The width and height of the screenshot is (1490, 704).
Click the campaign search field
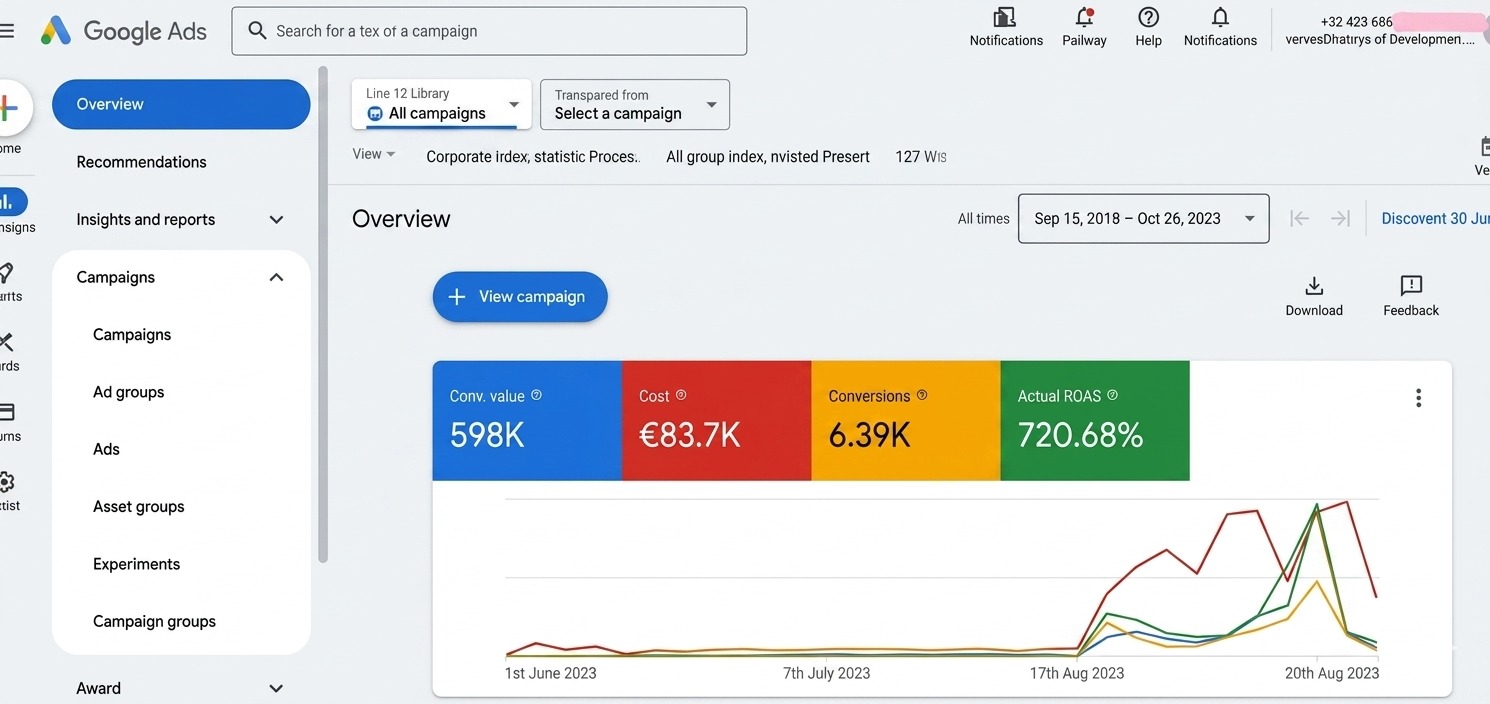click(489, 31)
